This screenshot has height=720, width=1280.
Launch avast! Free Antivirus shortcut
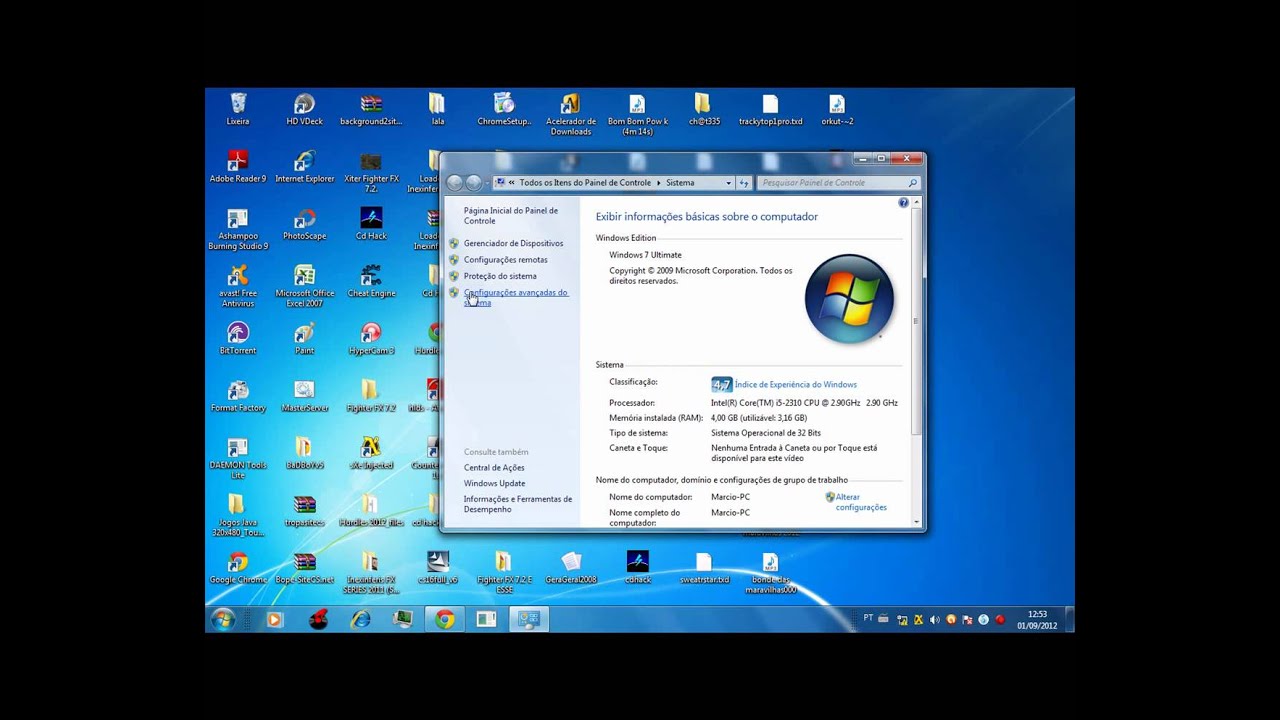tap(238, 286)
